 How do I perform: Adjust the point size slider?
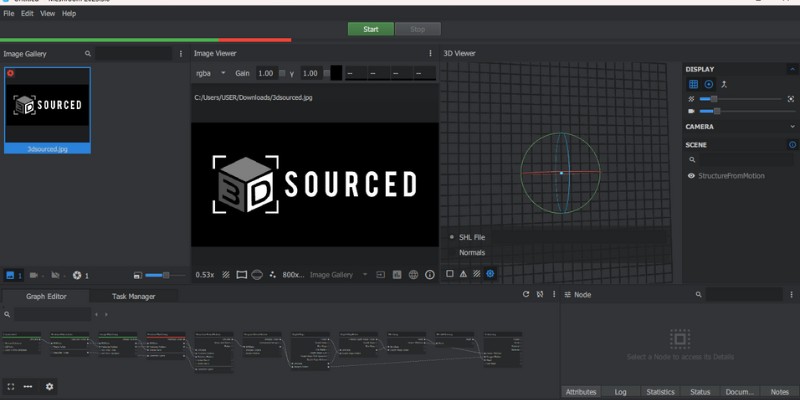[x=740, y=99]
